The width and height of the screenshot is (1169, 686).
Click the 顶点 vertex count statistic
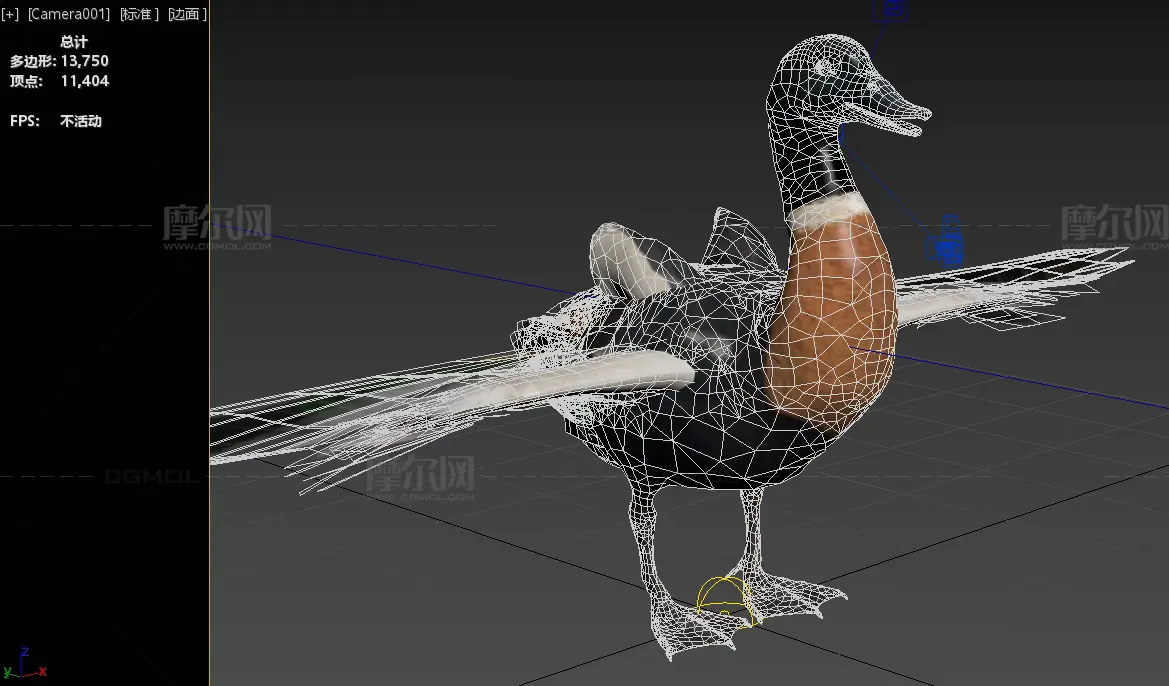click(60, 81)
